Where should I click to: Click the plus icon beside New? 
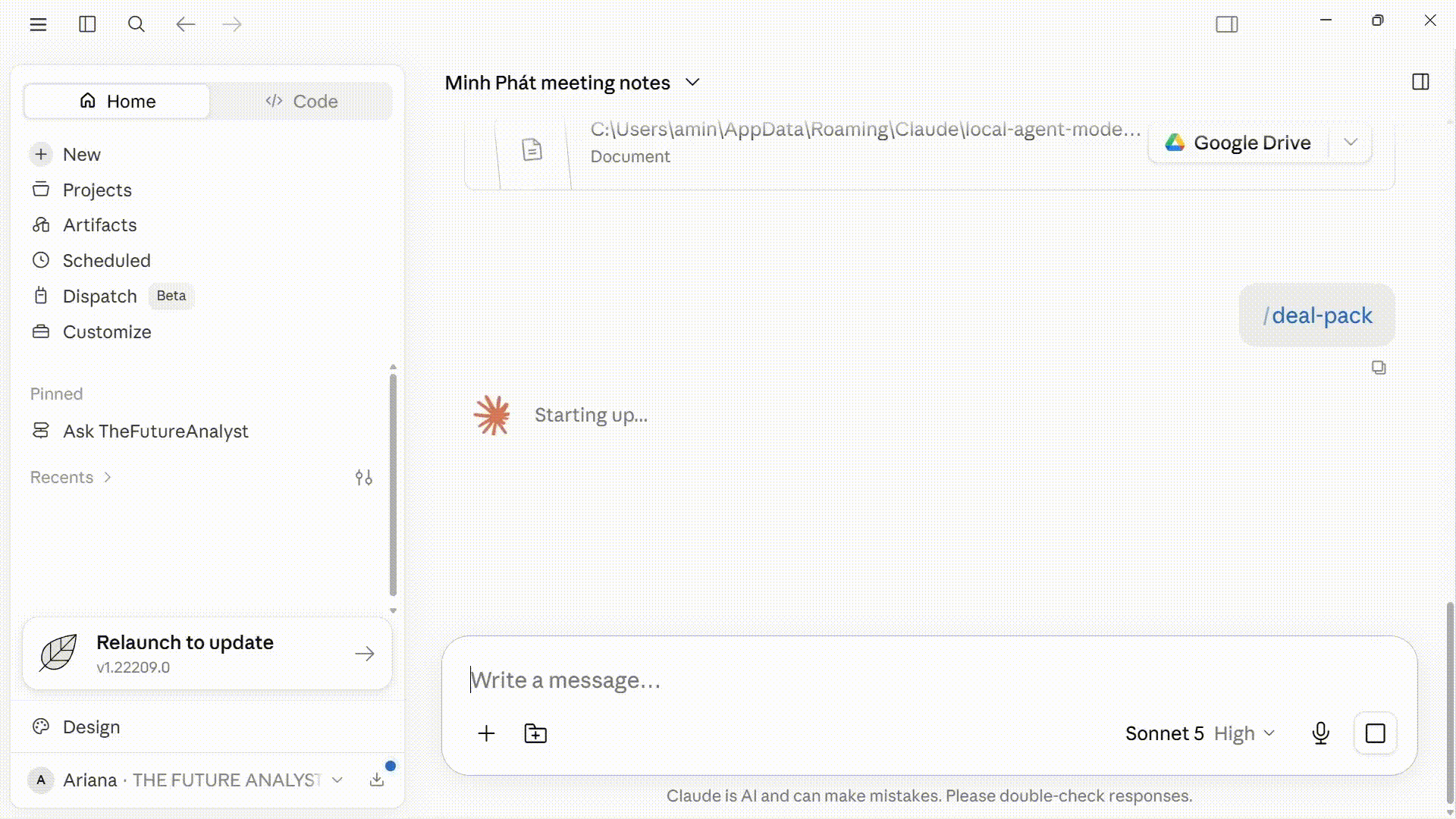(41, 155)
